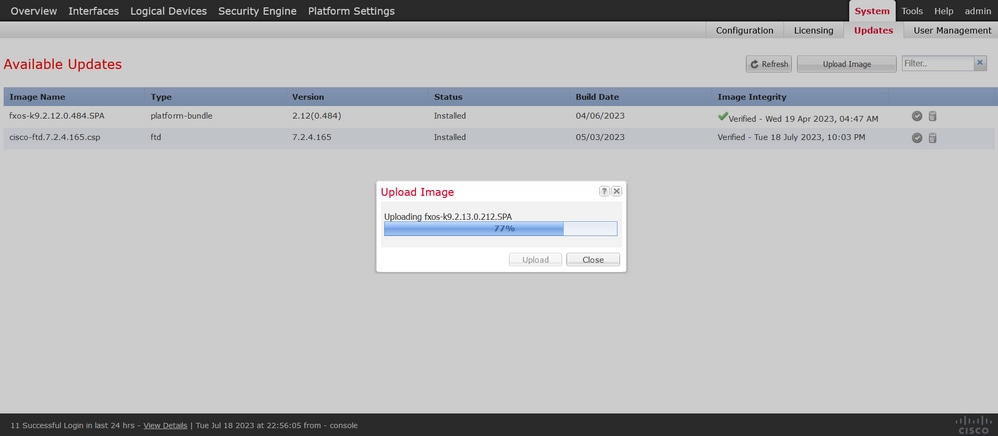998x436 pixels.
Task: Click build date 05/03/2023
Action: [600, 137]
